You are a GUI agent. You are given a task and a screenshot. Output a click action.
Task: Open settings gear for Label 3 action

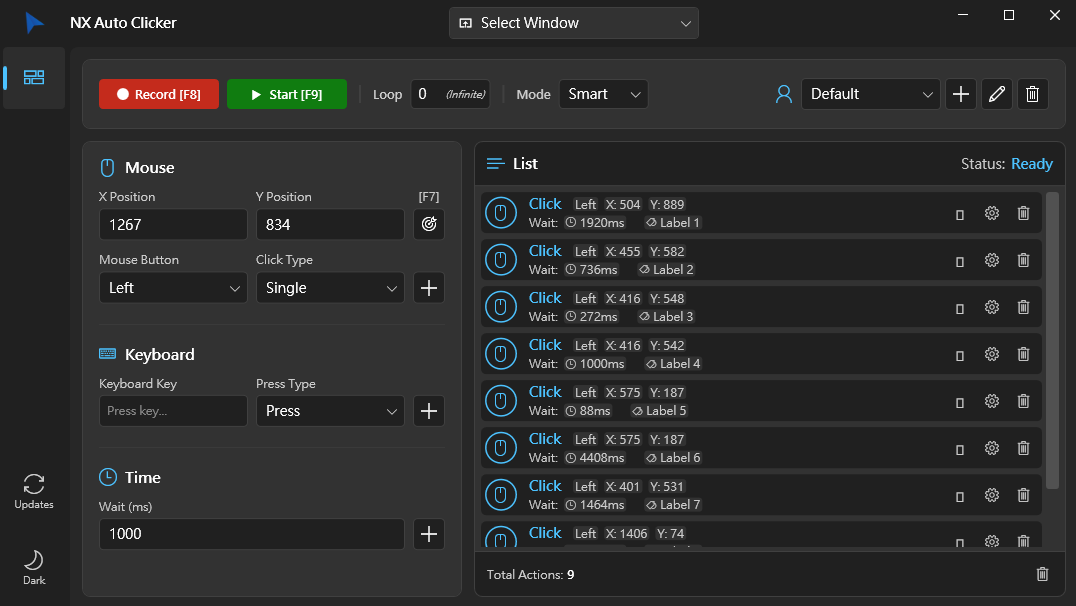pyautogui.click(x=992, y=307)
